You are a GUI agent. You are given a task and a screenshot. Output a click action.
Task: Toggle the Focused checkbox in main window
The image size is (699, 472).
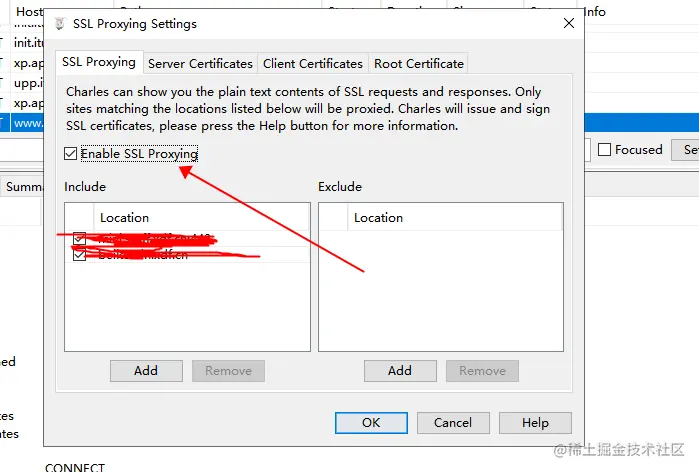[604, 150]
